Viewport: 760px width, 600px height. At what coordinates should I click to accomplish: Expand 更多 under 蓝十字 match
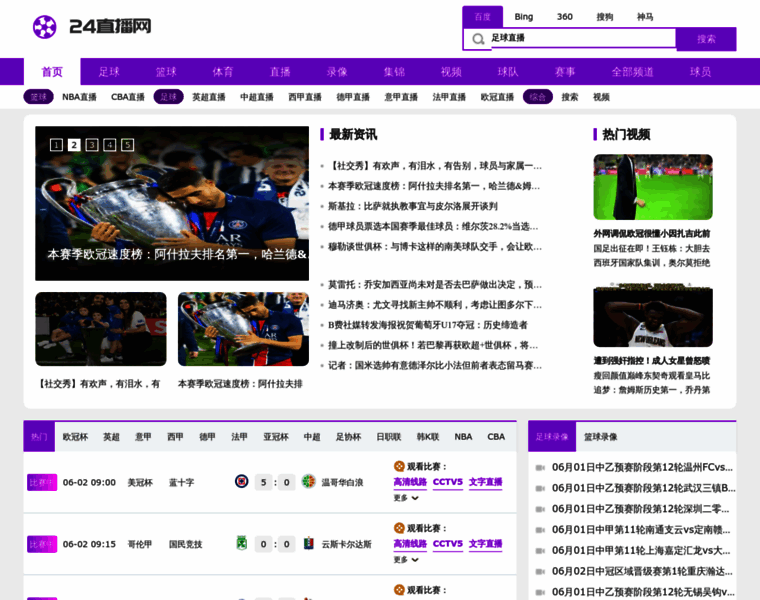[406, 498]
